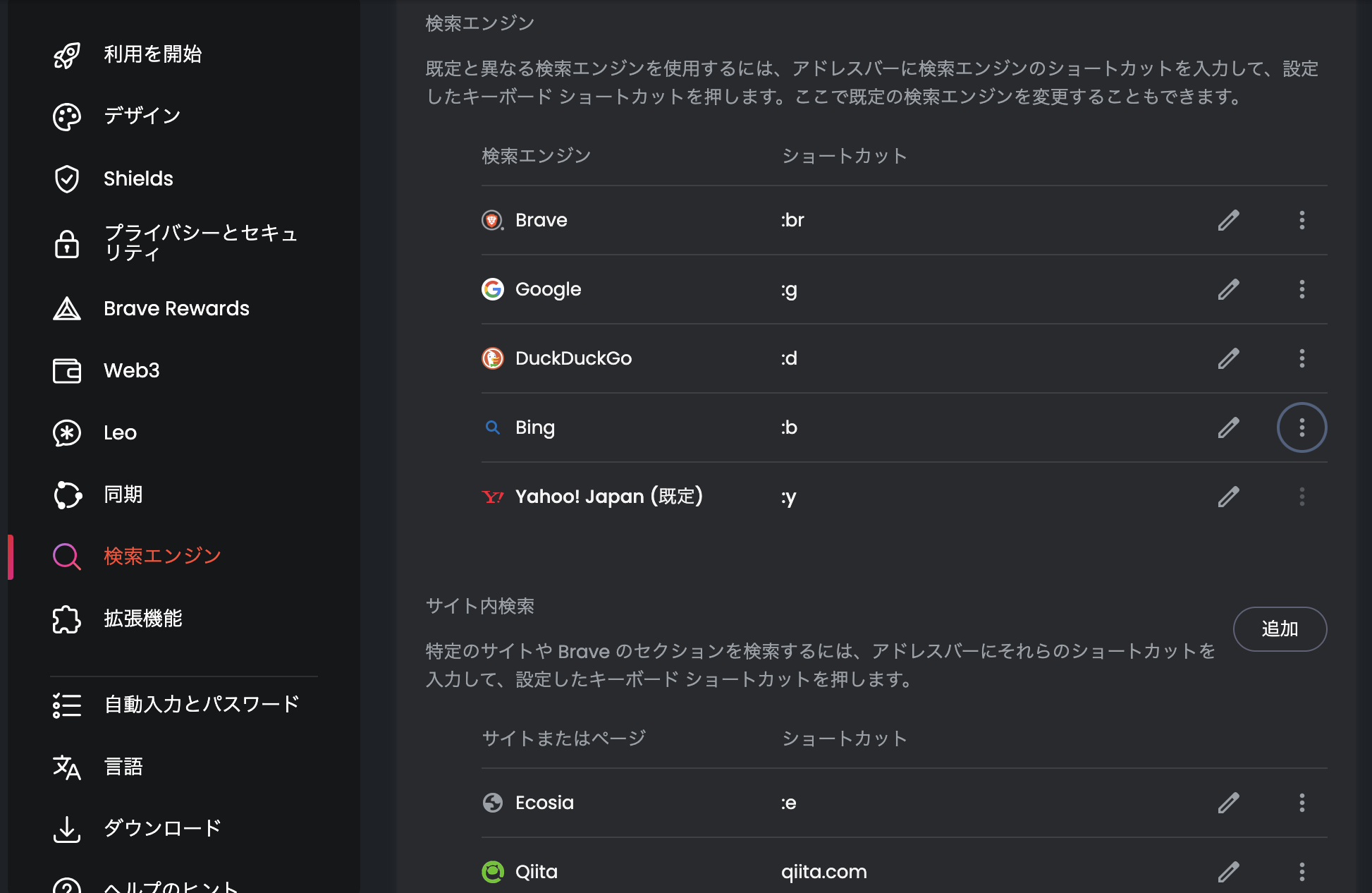Click the magnifier icon for 検索エンジン
The image size is (1372, 893).
[67, 557]
